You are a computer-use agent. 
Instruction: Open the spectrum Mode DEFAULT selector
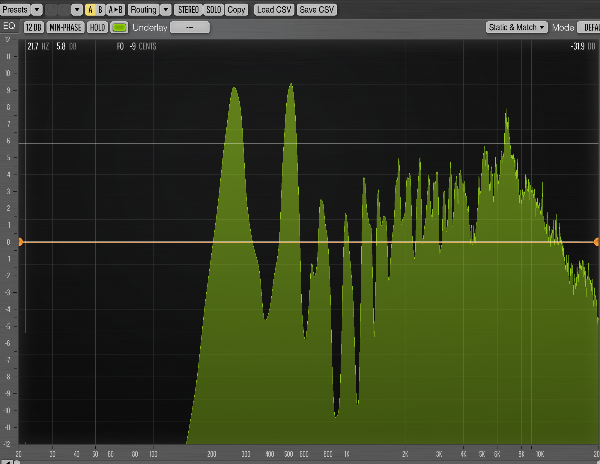589,27
